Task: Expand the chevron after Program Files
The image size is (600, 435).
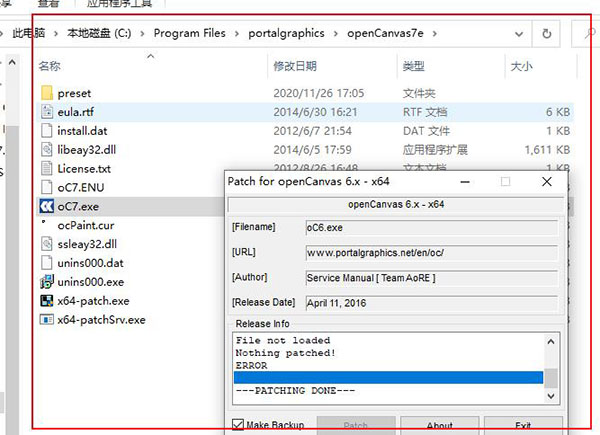Action: [x=236, y=33]
